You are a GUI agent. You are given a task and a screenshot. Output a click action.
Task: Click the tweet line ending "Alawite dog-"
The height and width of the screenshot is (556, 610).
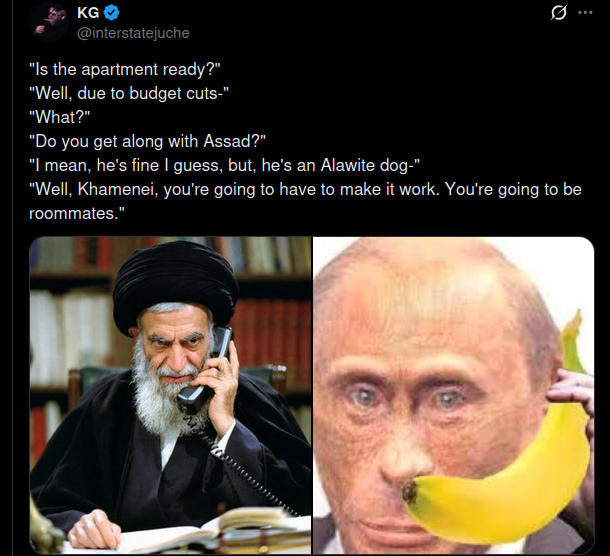click(x=225, y=165)
